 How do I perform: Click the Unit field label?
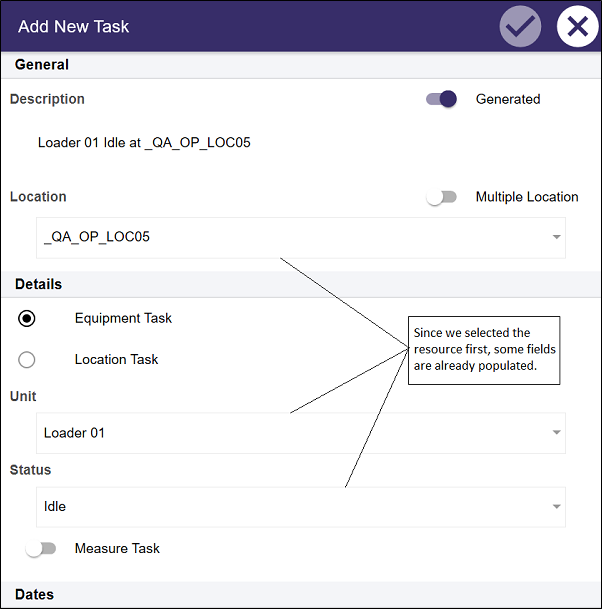tap(23, 397)
